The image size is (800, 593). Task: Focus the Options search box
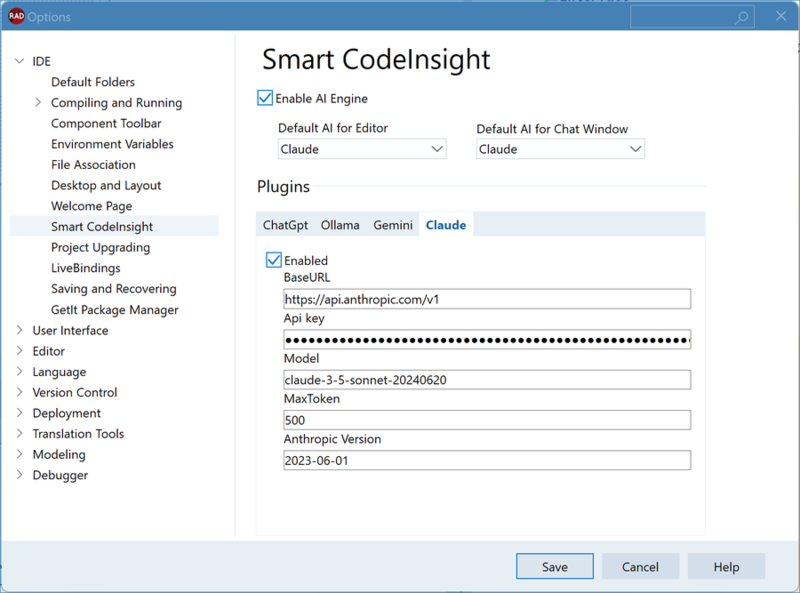click(692, 17)
